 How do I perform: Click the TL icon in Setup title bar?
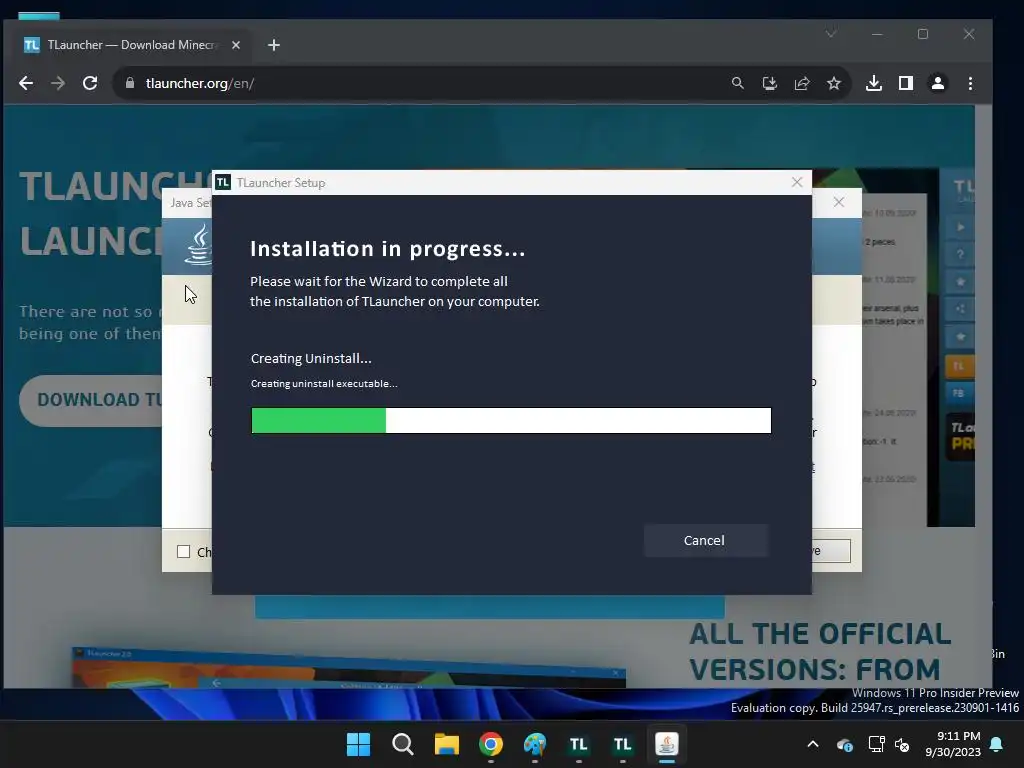[x=223, y=182]
